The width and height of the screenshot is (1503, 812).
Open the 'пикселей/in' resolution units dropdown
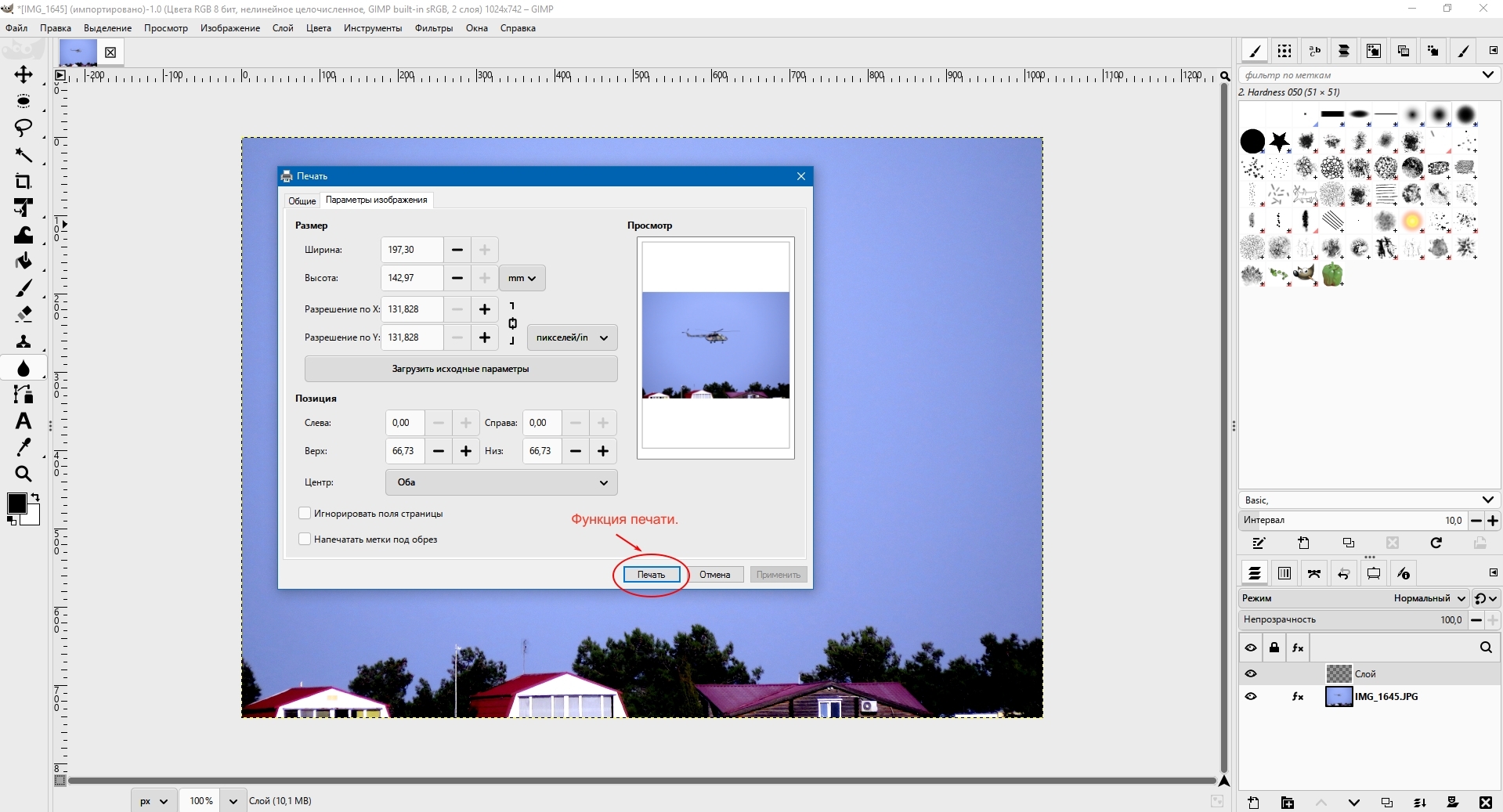pos(572,337)
